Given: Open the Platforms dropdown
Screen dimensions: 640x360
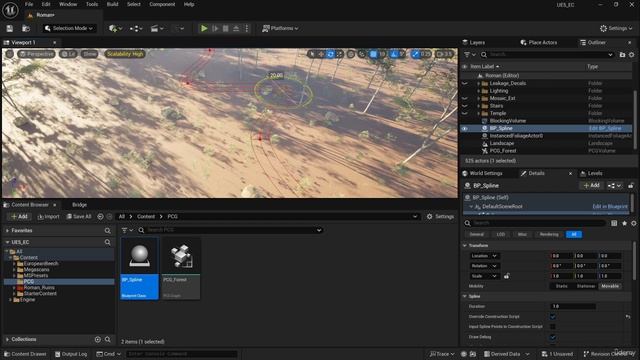Looking at the screenshot, I should click(x=280, y=28).
